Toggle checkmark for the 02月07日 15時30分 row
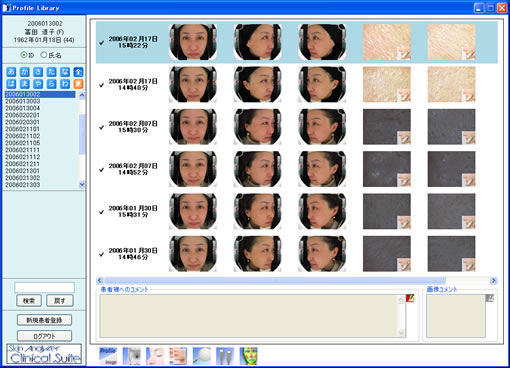This screenshot has width=510, height=368. click(x=102, y=127)
